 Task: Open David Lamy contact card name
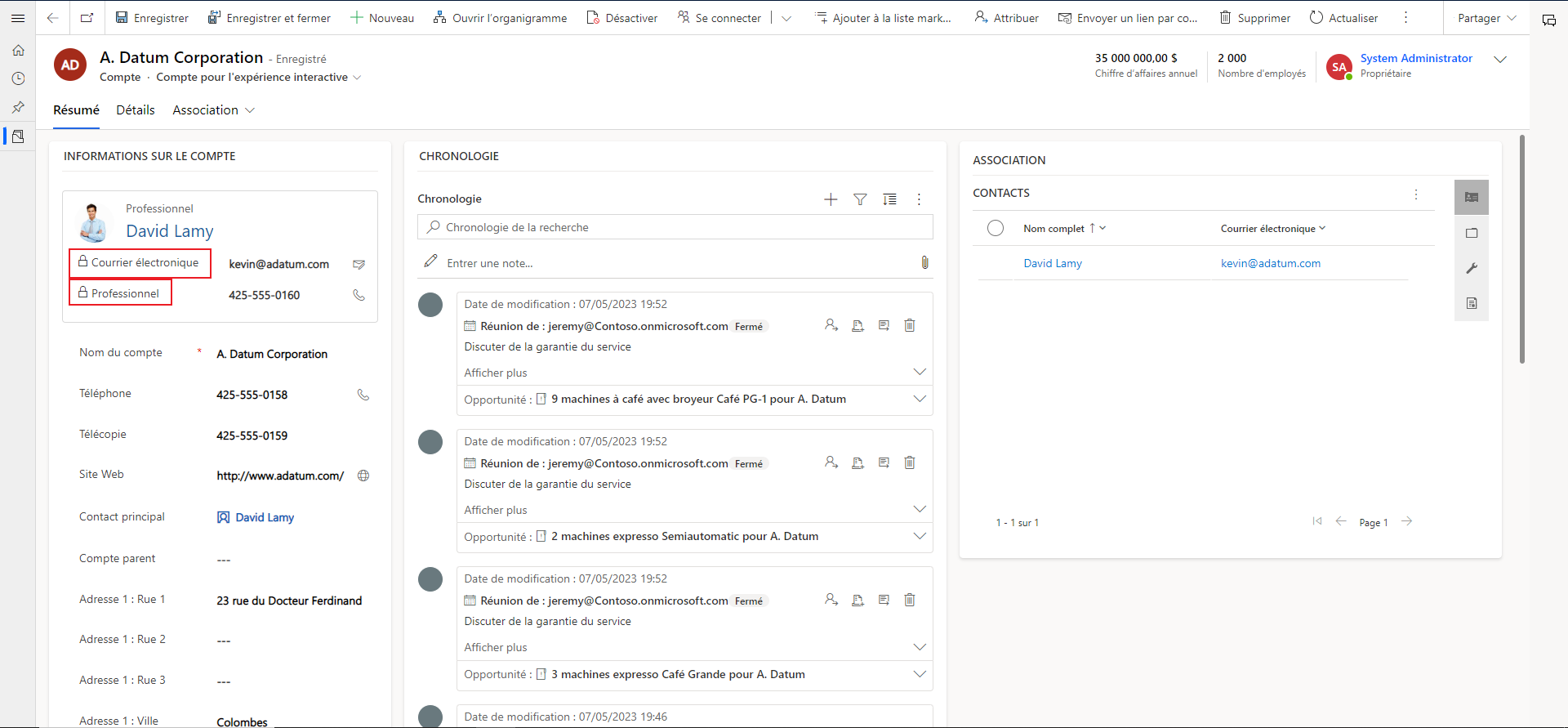pos(170,231)
